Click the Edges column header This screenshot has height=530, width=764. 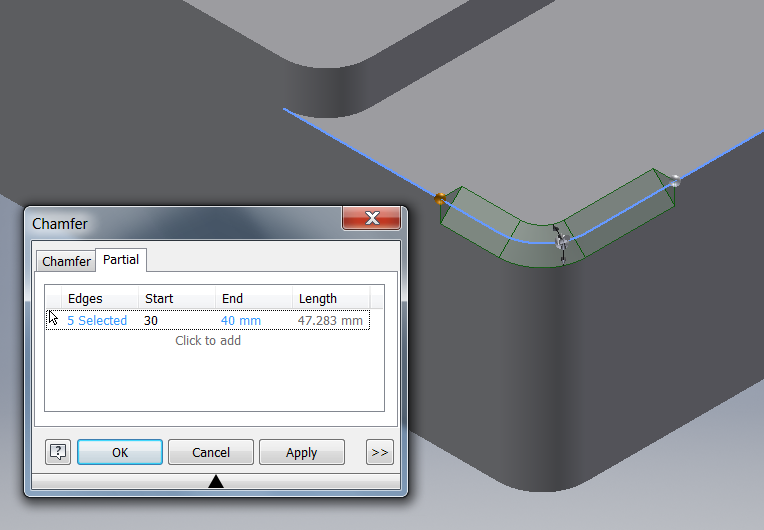(x=85, y=298)
